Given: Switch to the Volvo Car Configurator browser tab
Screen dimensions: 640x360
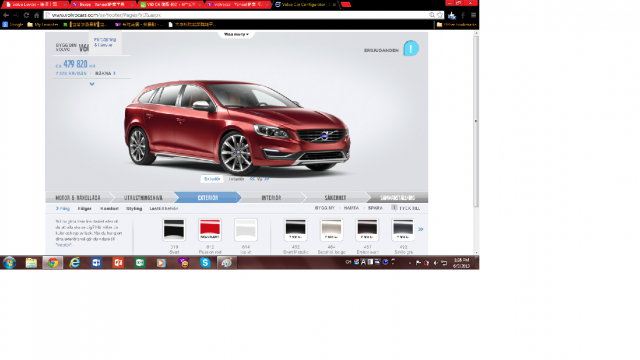Looking at the screenshot, I should tap(304, 4).
